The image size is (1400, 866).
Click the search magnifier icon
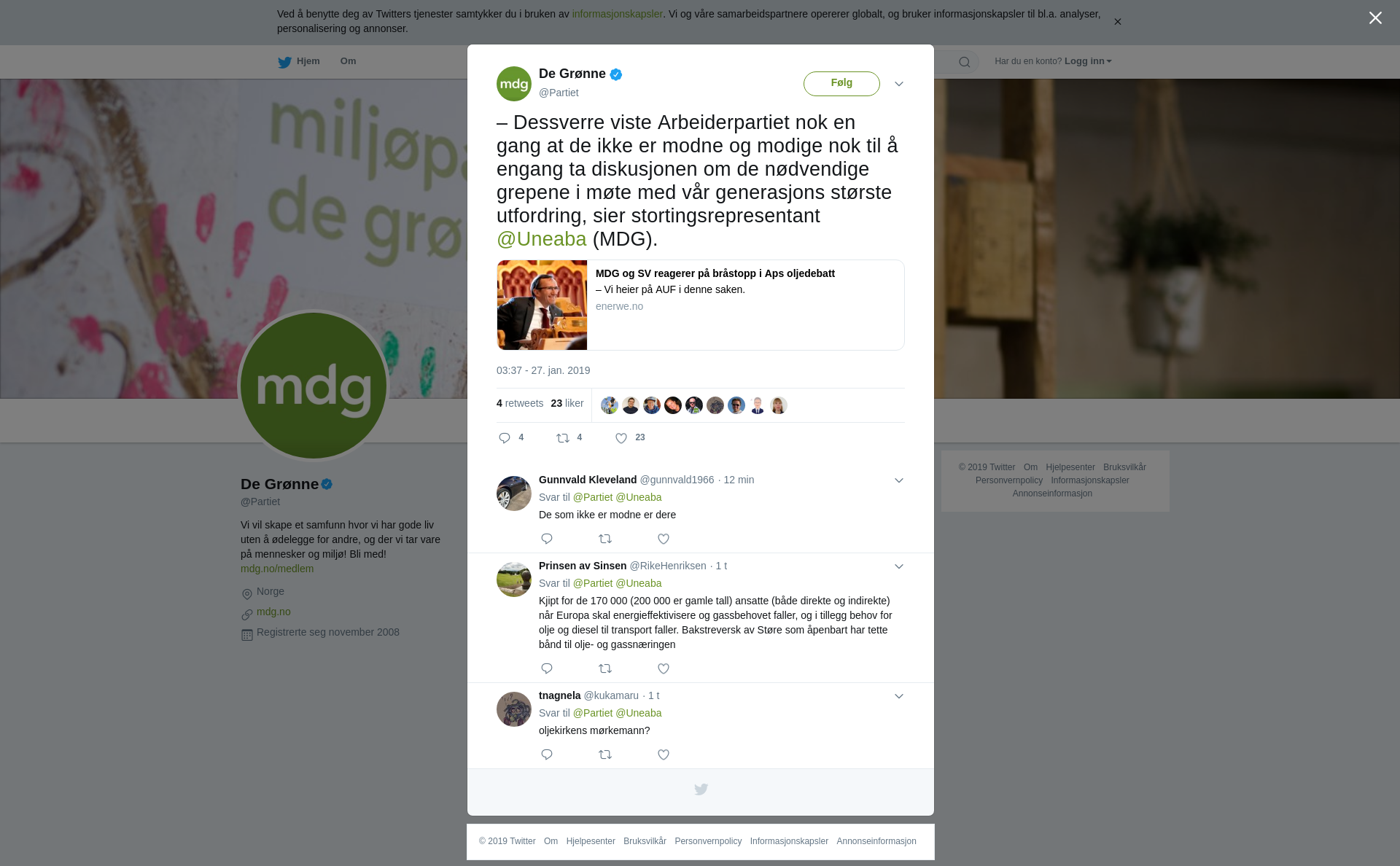pyautogui.click(x=965, y=62)
